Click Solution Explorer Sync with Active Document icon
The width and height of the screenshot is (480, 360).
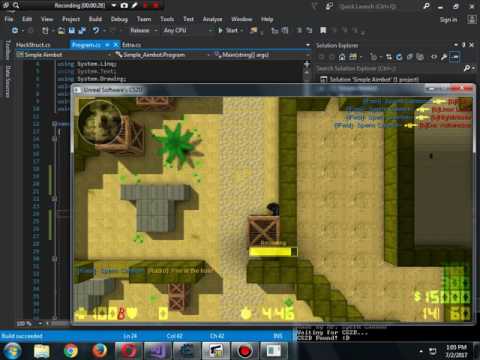(389, 57)
